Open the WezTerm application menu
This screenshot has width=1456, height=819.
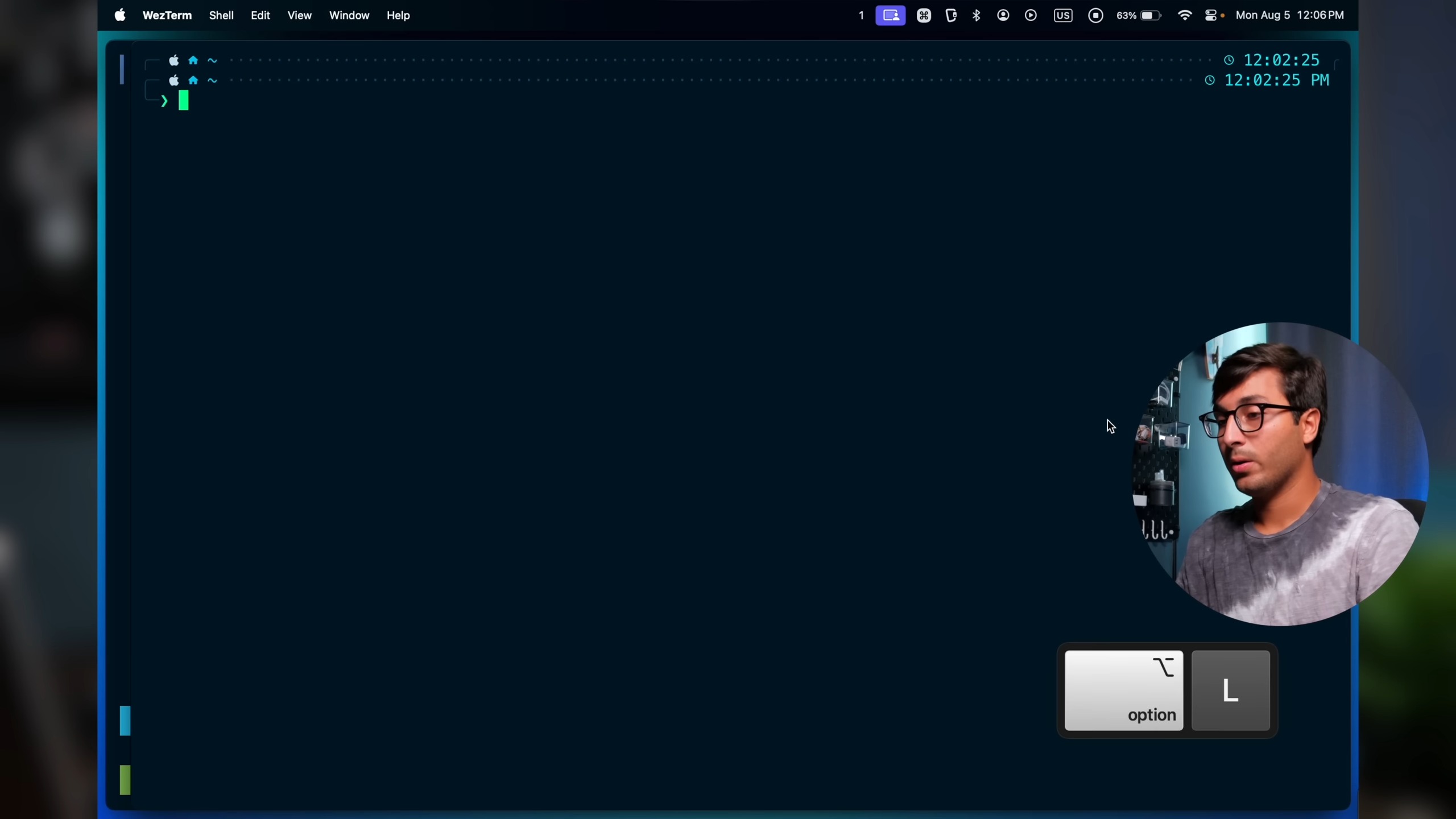click(x=167, y=15)
